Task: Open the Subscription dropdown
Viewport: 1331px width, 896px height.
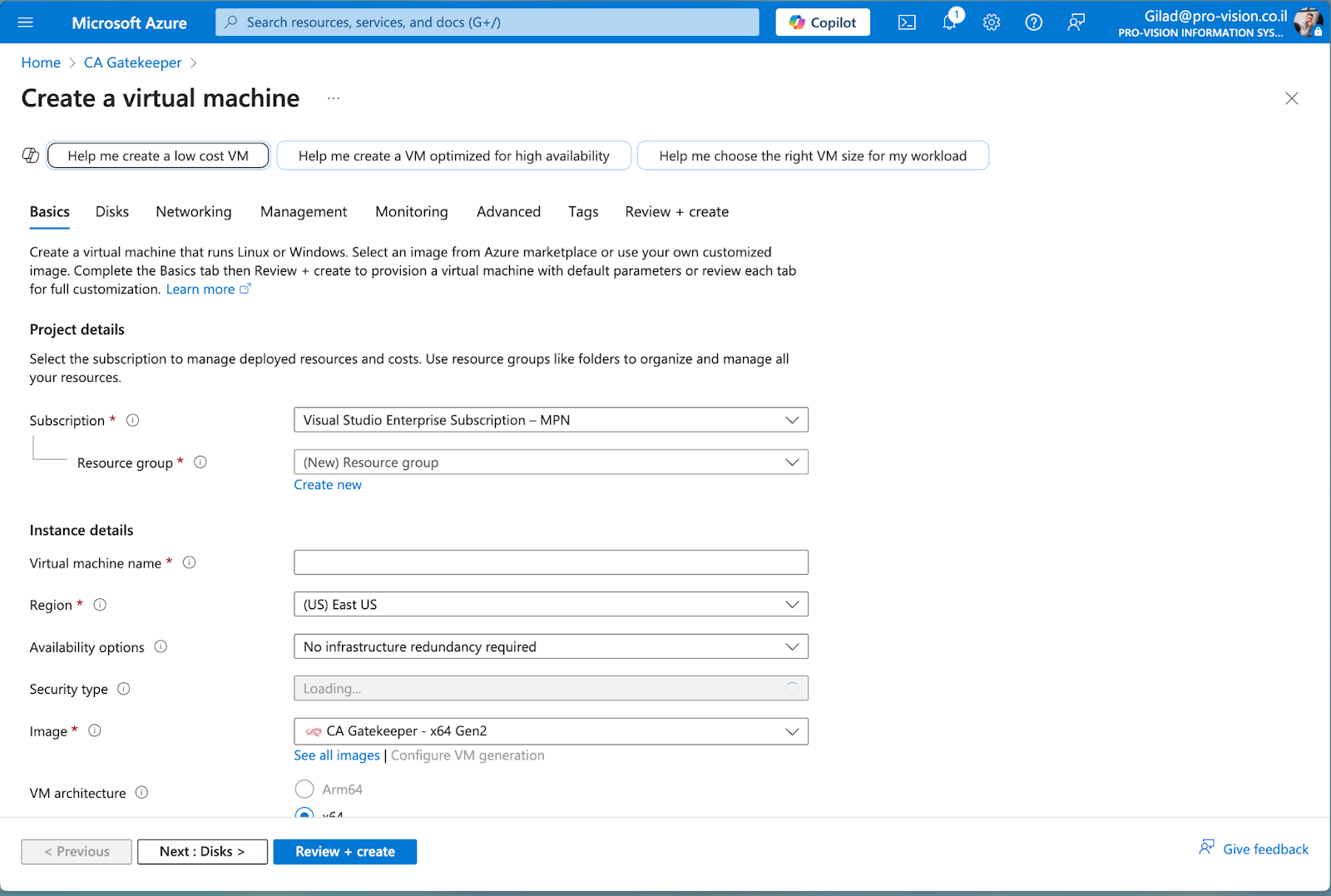Action: tap(551, 420)
